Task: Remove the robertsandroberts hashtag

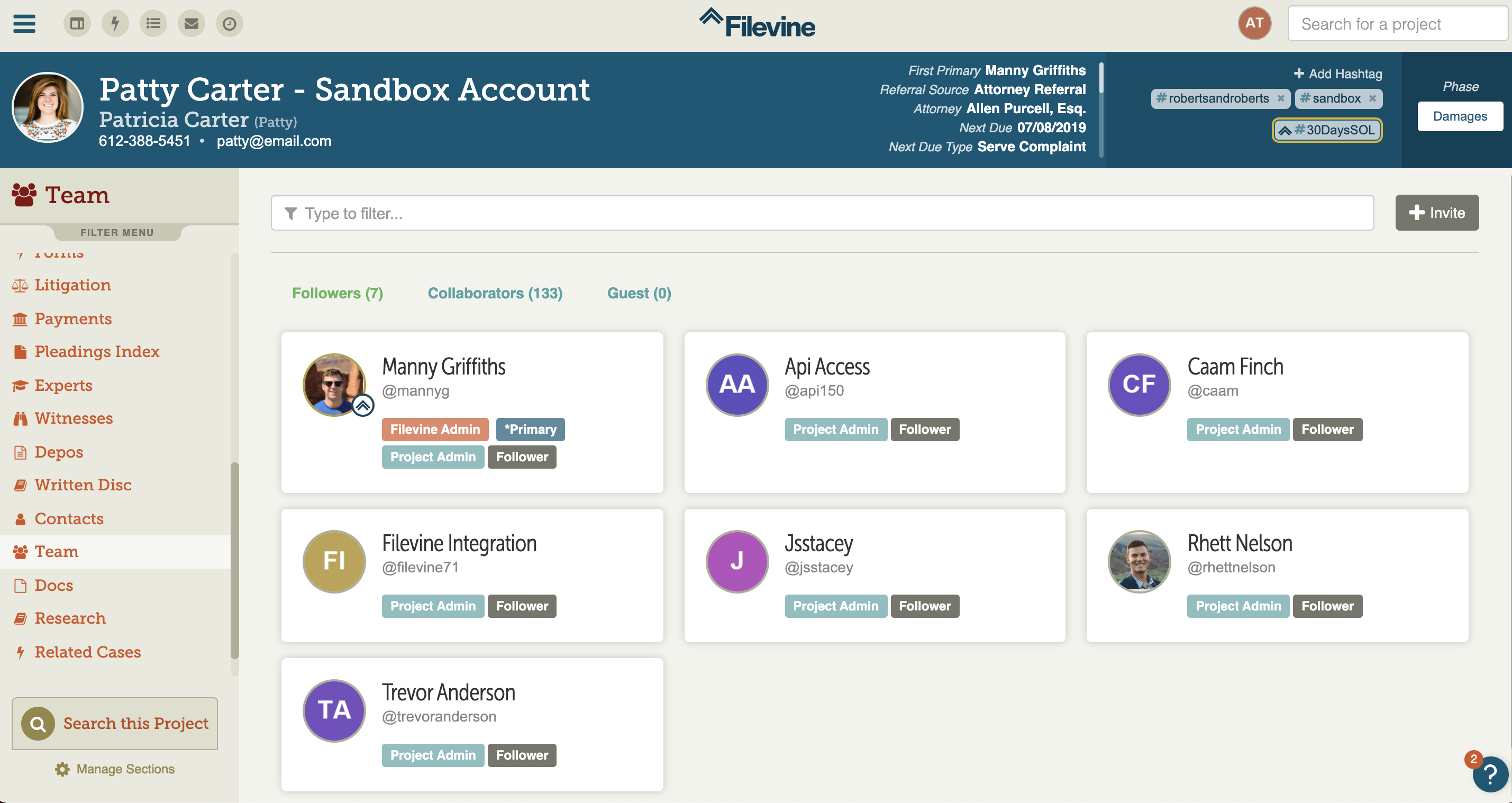Action: (1281, 98)
